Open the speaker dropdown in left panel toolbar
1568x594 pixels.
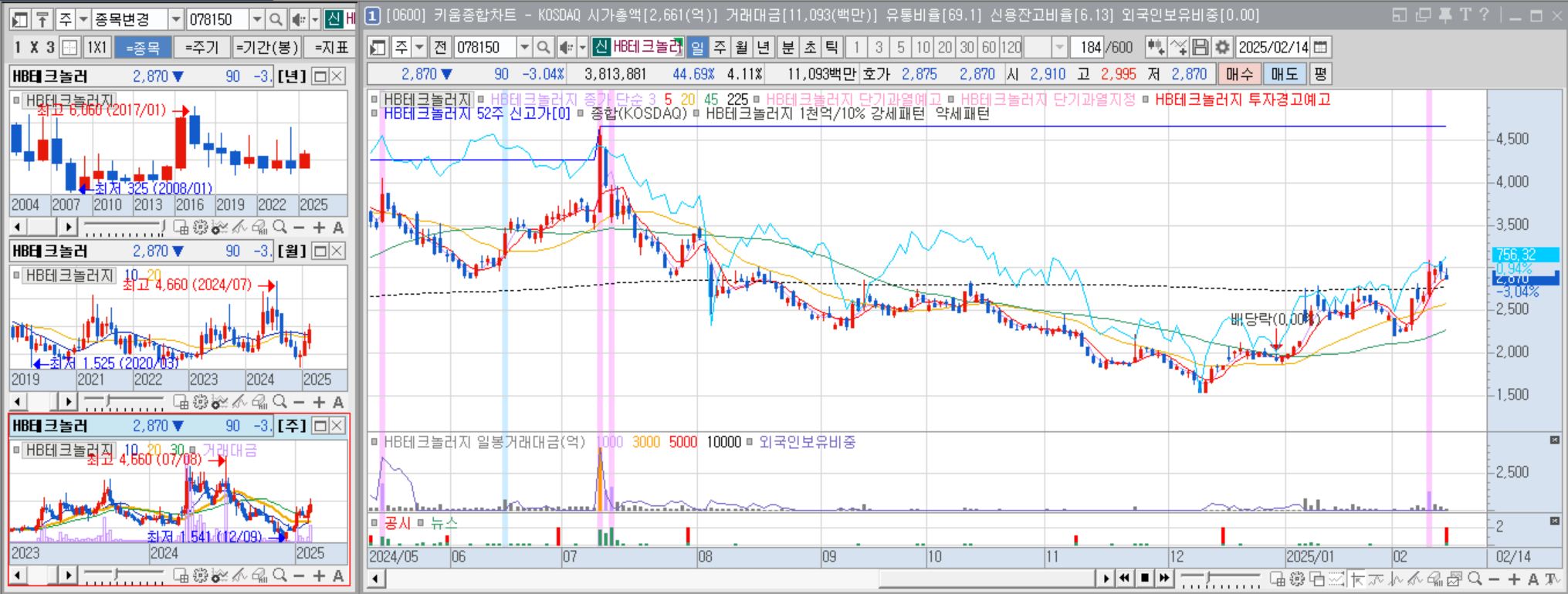tap(315, 19)
